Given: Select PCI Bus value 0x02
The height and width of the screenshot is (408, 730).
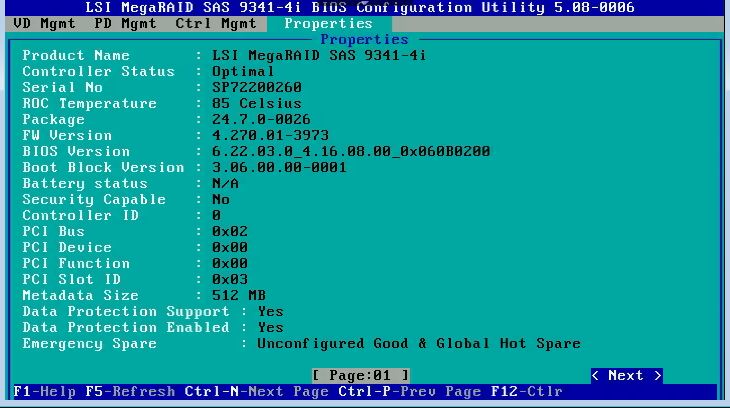Looking at the screenshot, I should tap(230, 231).
